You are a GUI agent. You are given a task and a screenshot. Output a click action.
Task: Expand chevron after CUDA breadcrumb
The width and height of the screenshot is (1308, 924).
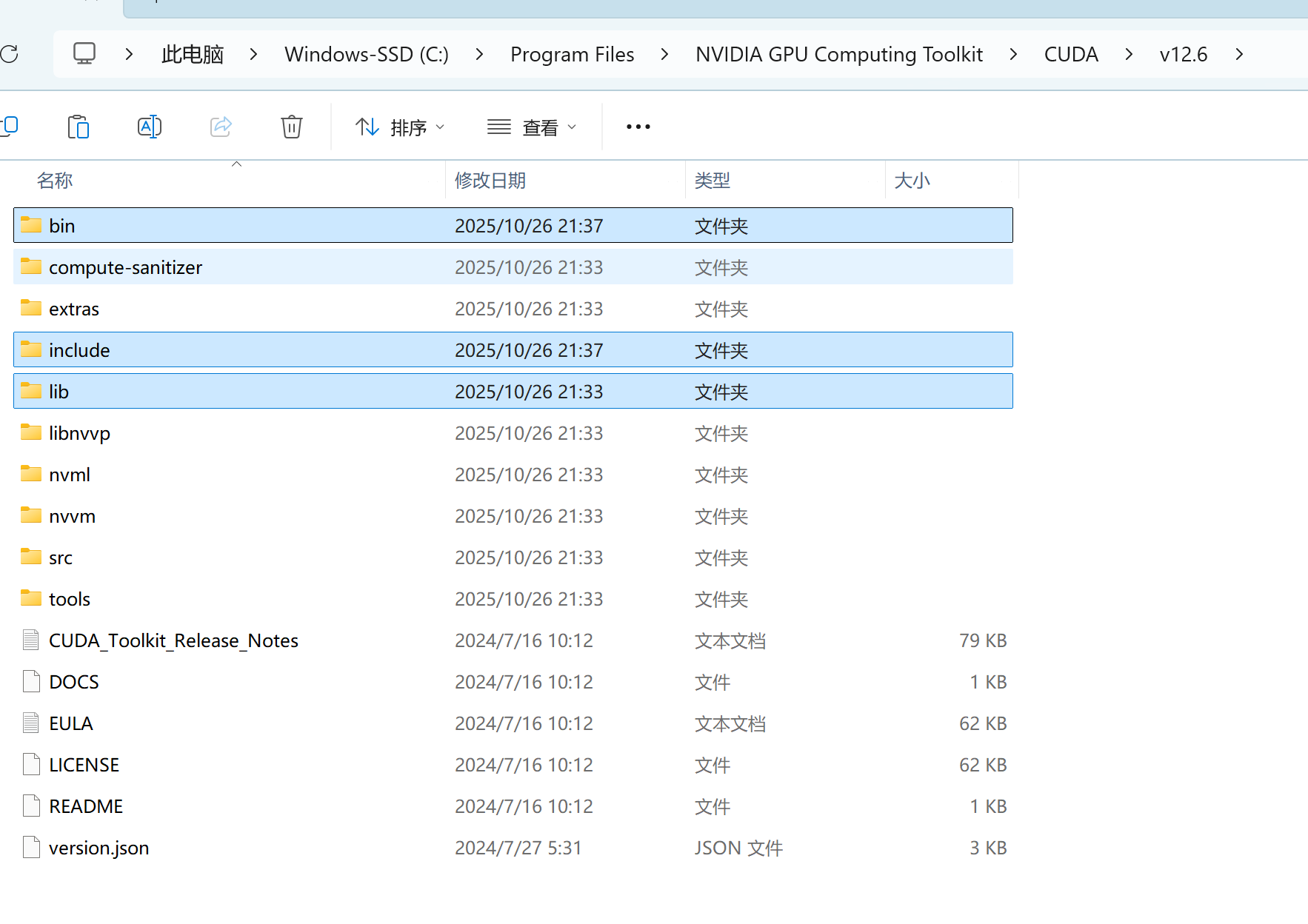click(1129, 54)
